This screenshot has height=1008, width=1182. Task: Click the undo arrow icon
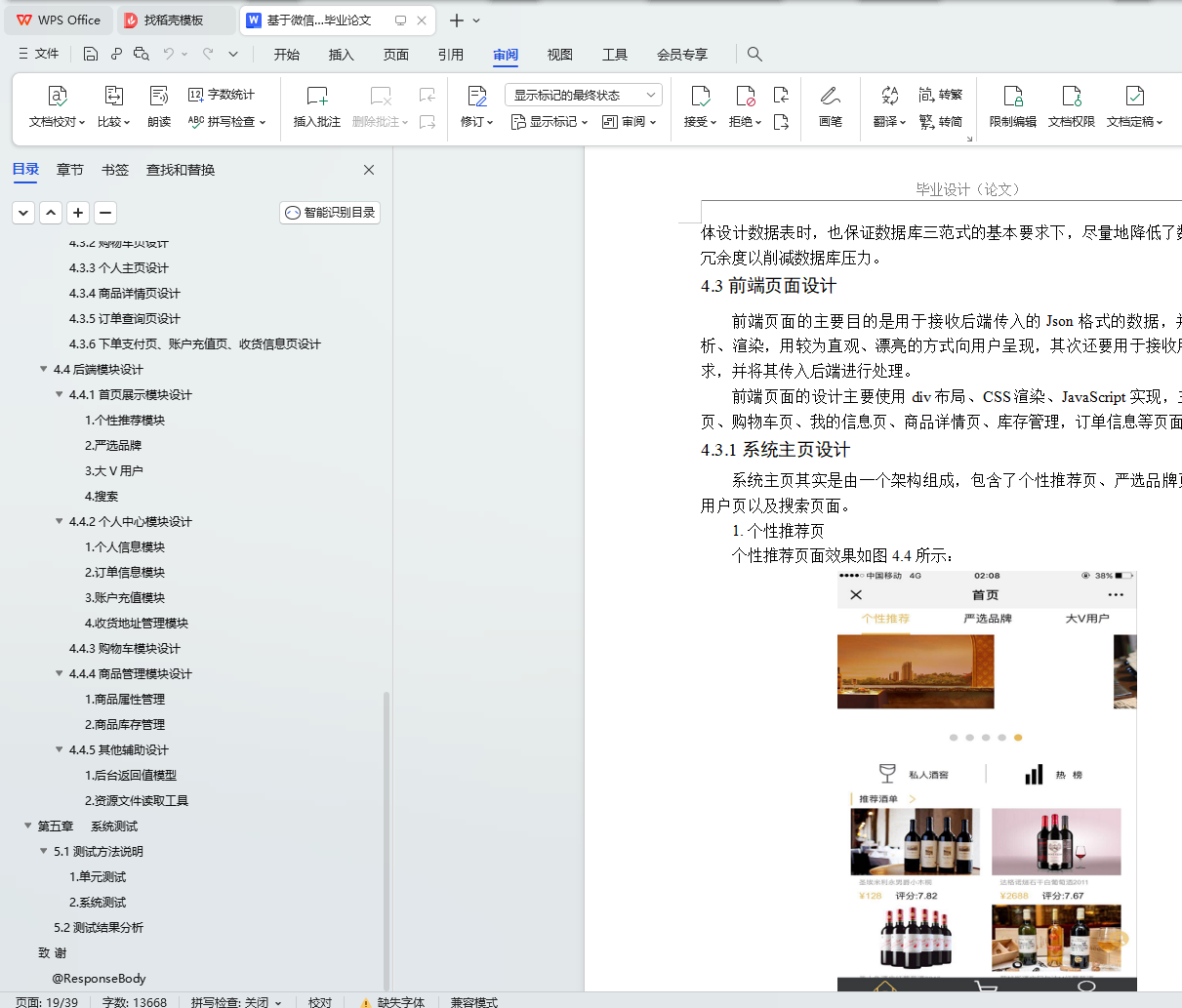(x=169, y=55)
